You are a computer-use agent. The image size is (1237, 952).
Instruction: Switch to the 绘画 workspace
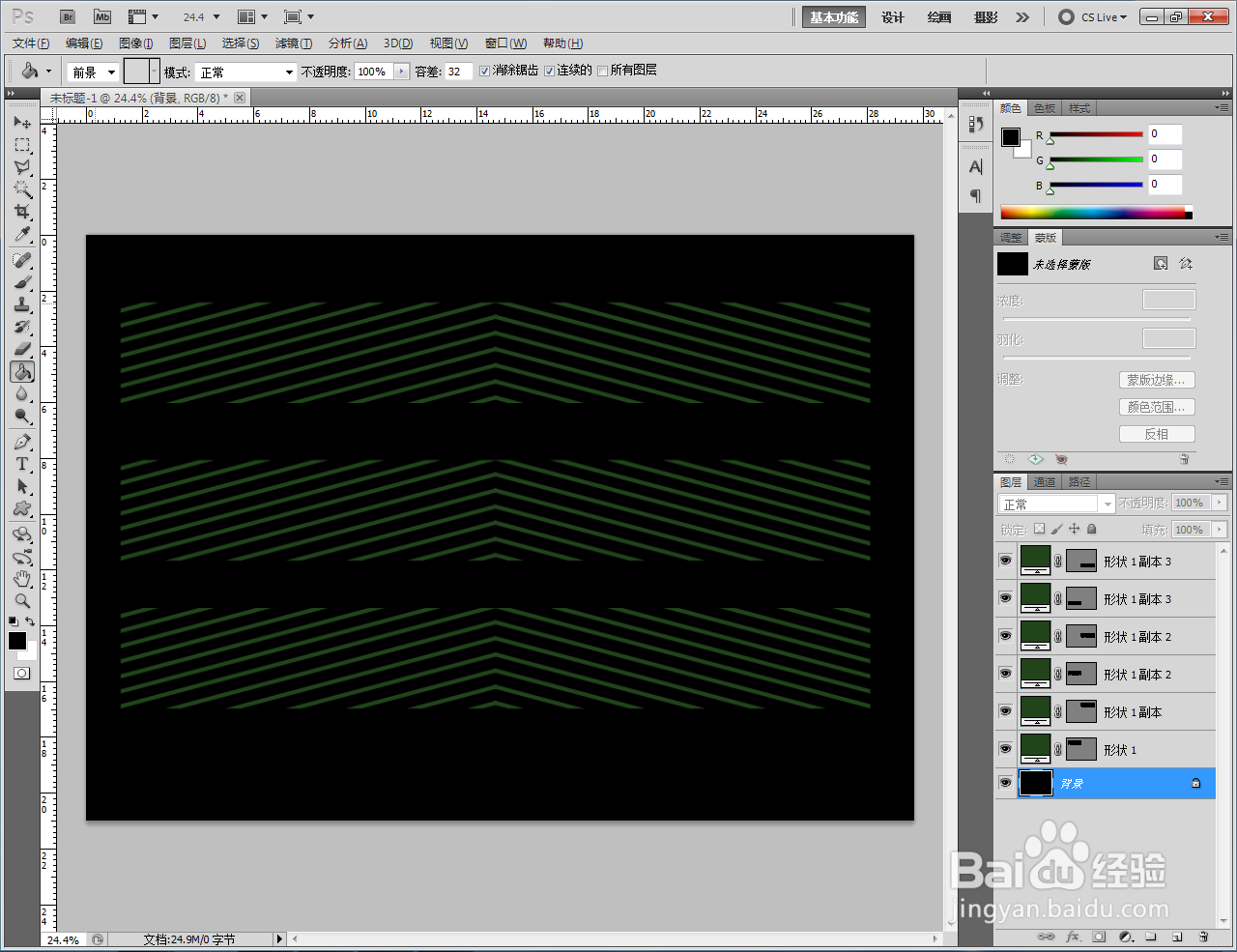tap(938, 17)
